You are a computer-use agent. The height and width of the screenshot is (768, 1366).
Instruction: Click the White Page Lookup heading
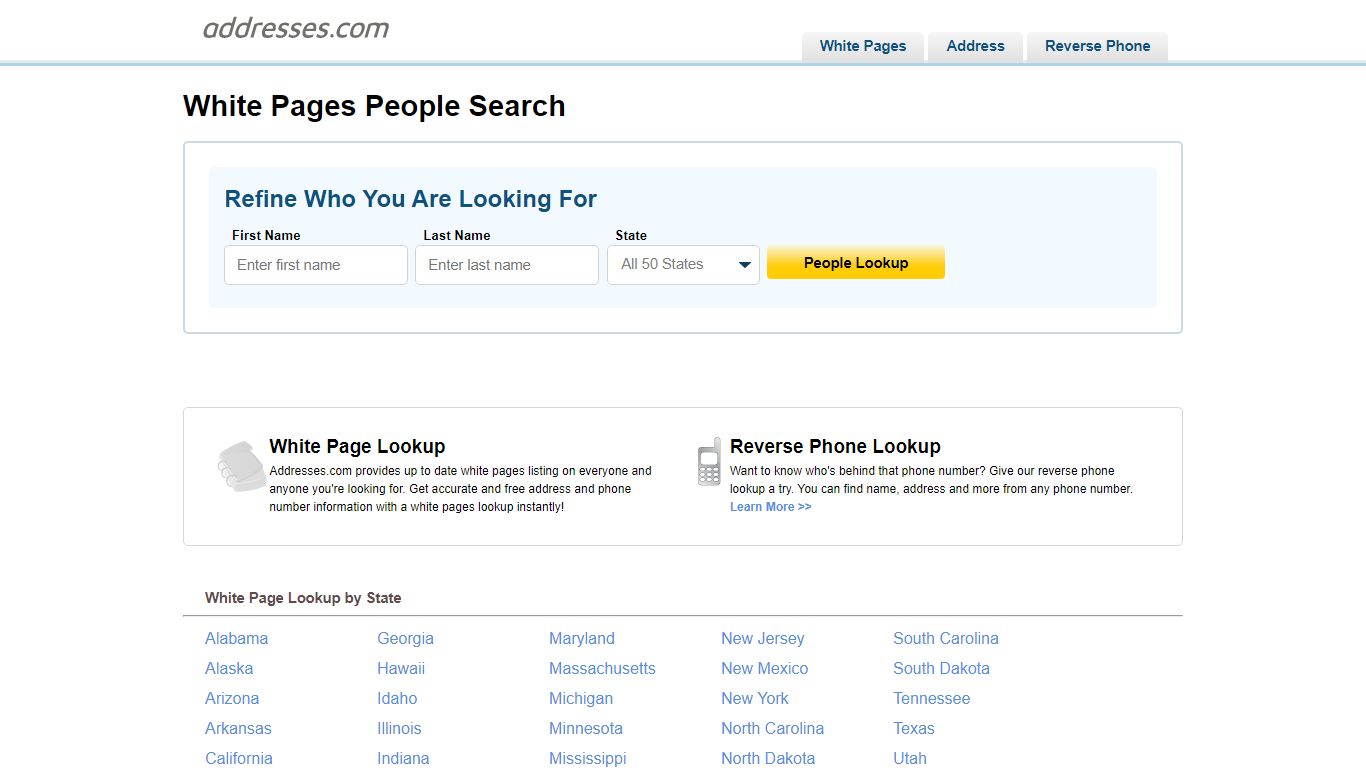(356, 446)
